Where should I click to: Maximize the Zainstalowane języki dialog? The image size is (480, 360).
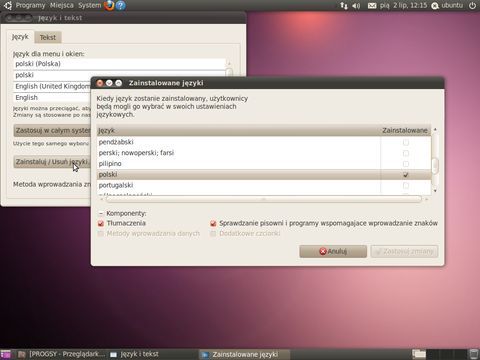pos(118,83)
